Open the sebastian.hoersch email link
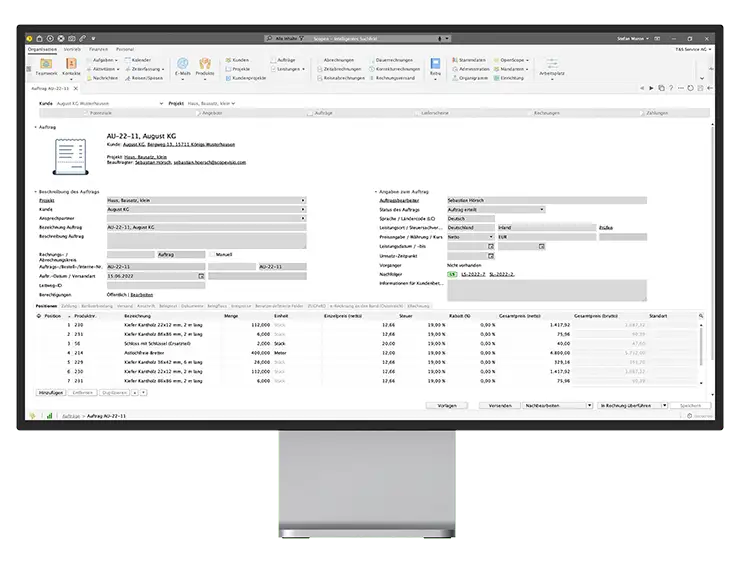The width and height of the screenshot is (740, 563). pyautogui.click(x=211, y=161)
